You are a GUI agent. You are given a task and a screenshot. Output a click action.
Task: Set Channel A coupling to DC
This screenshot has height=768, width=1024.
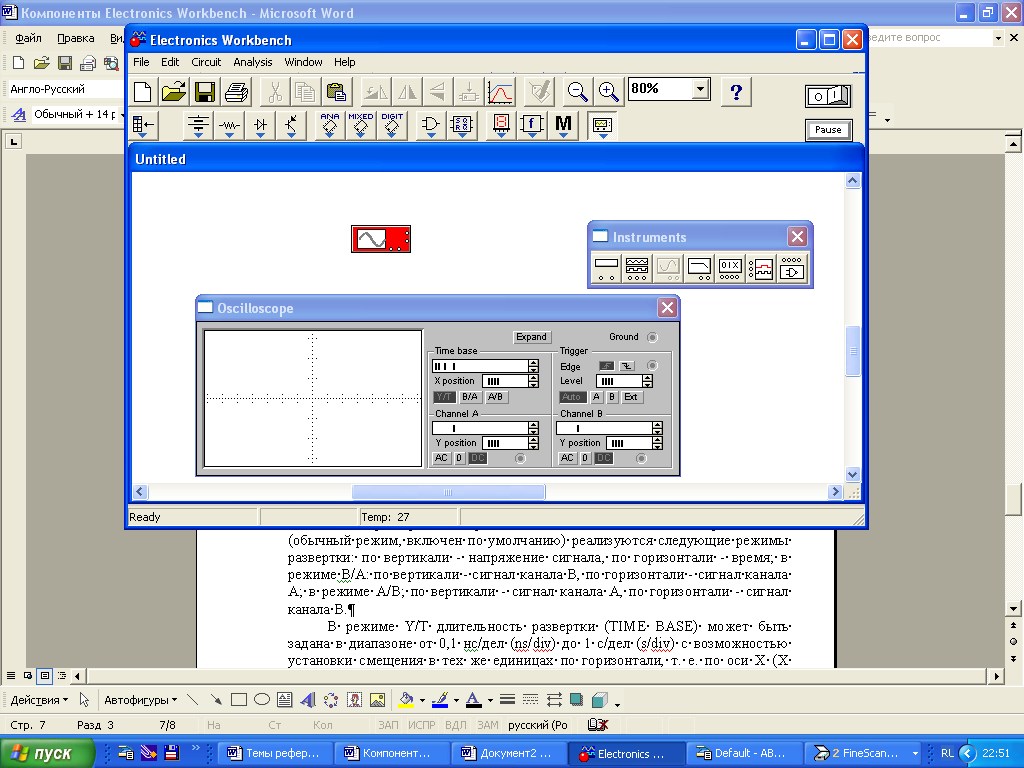[477, 458]
